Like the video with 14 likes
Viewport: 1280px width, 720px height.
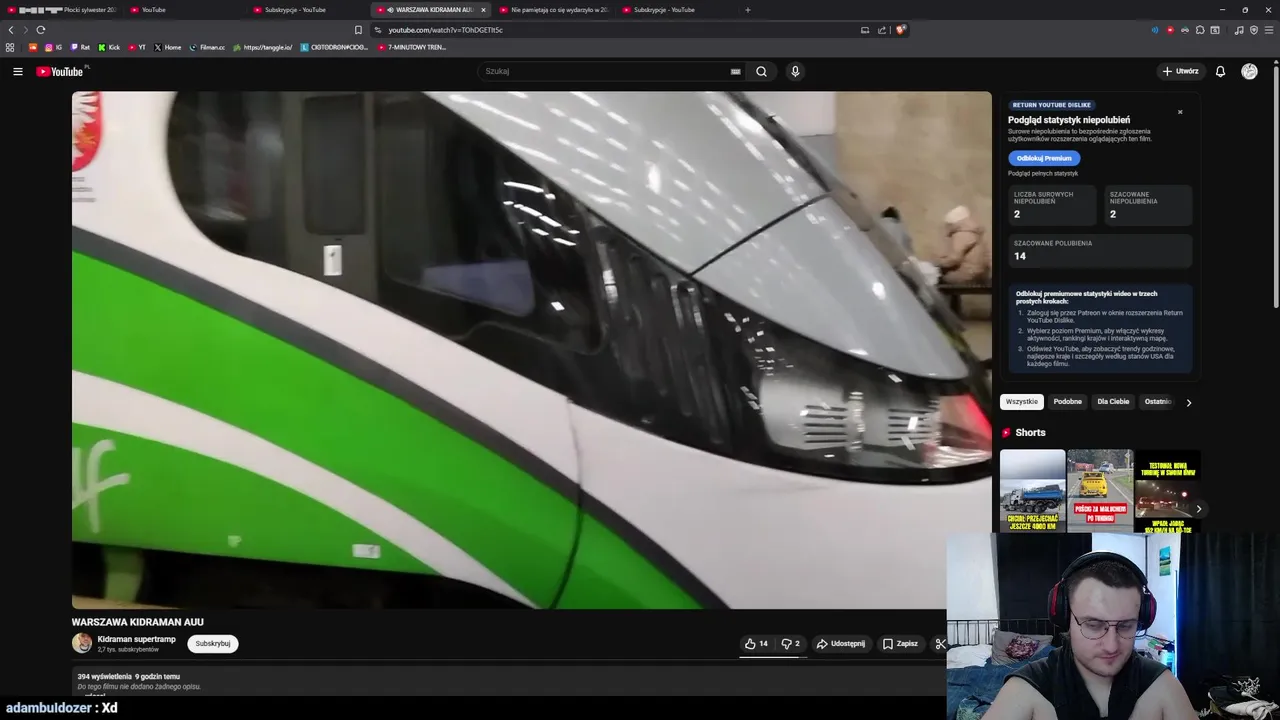pyautogui.click(x=757, y=644)
